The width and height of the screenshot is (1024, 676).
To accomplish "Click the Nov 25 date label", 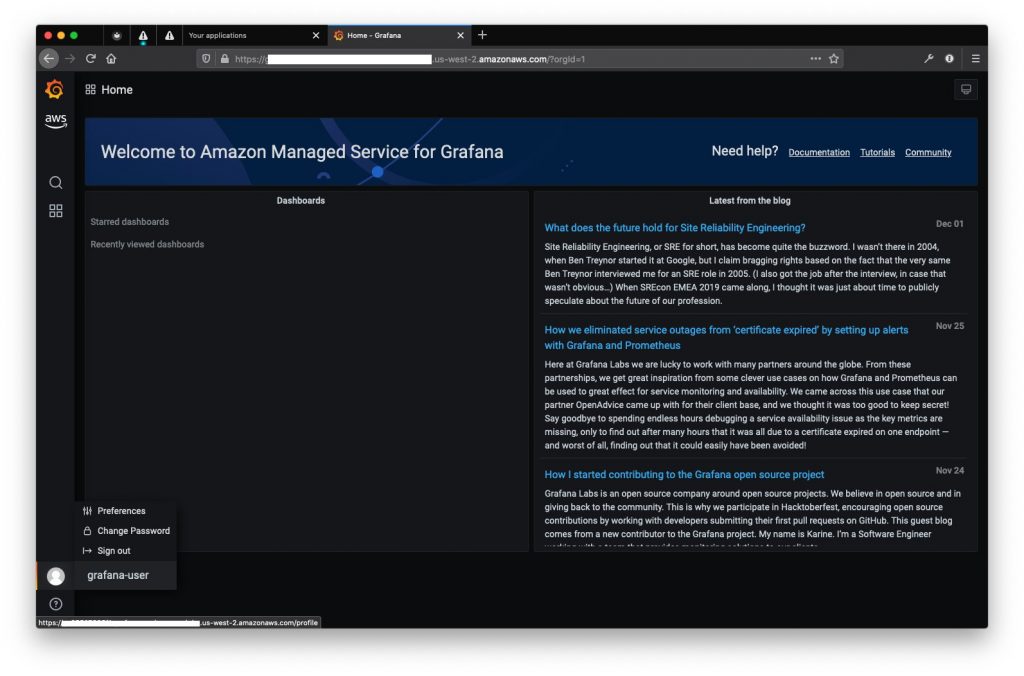I will pyautogui.click(x=950, y=326).
